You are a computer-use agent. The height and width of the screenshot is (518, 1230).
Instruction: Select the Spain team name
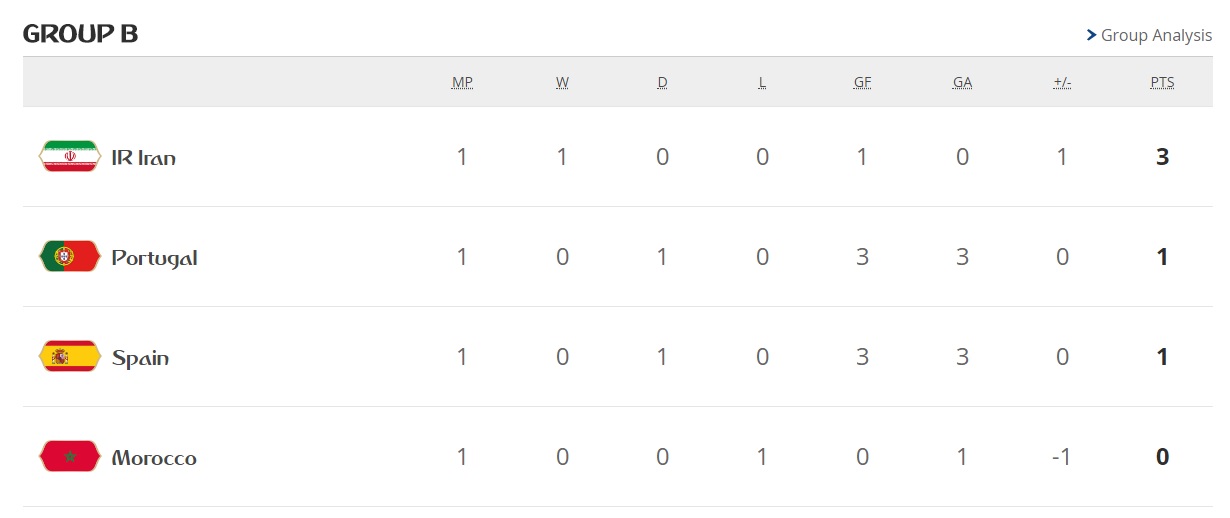point(140,359)
